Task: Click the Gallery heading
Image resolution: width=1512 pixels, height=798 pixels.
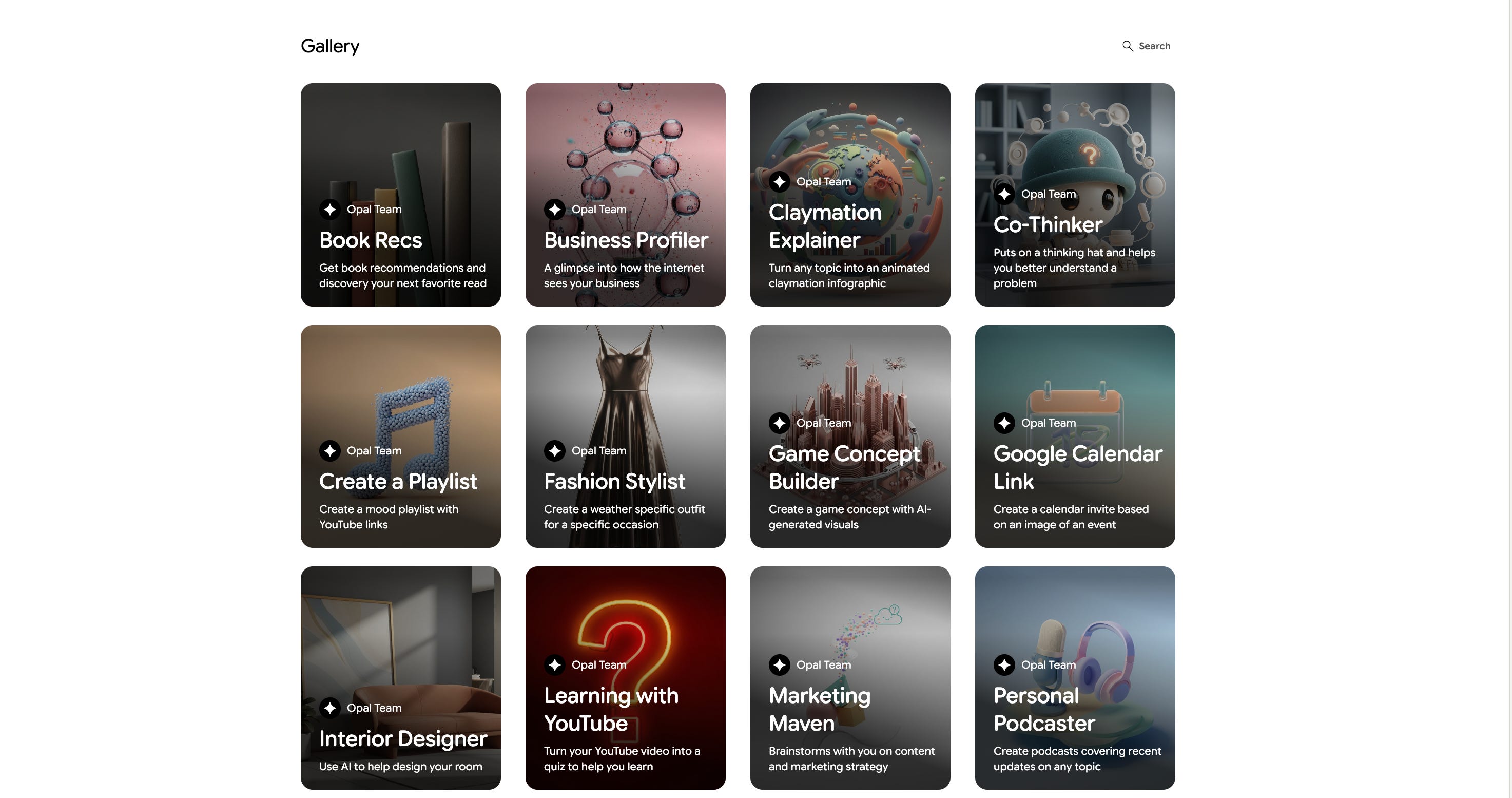Action: click(330, 46)
